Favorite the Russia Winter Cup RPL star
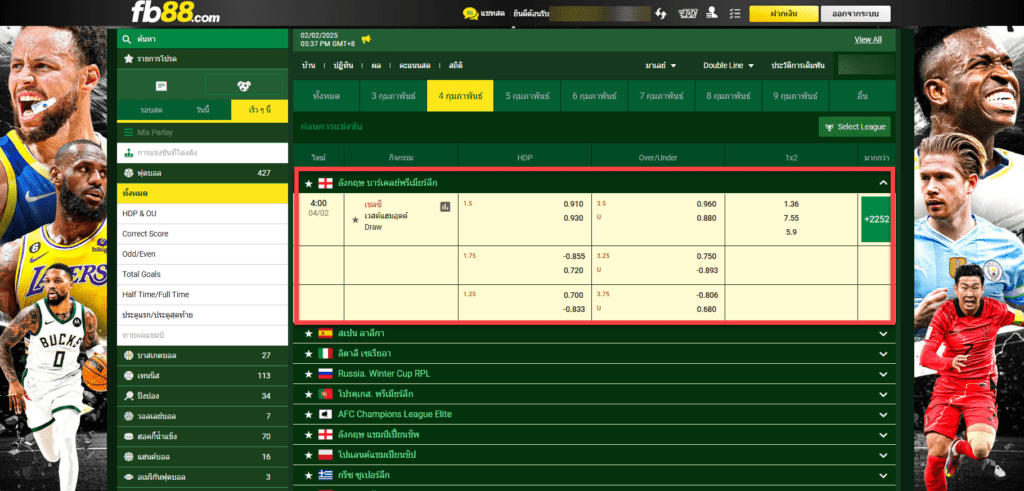 point(308,374)
